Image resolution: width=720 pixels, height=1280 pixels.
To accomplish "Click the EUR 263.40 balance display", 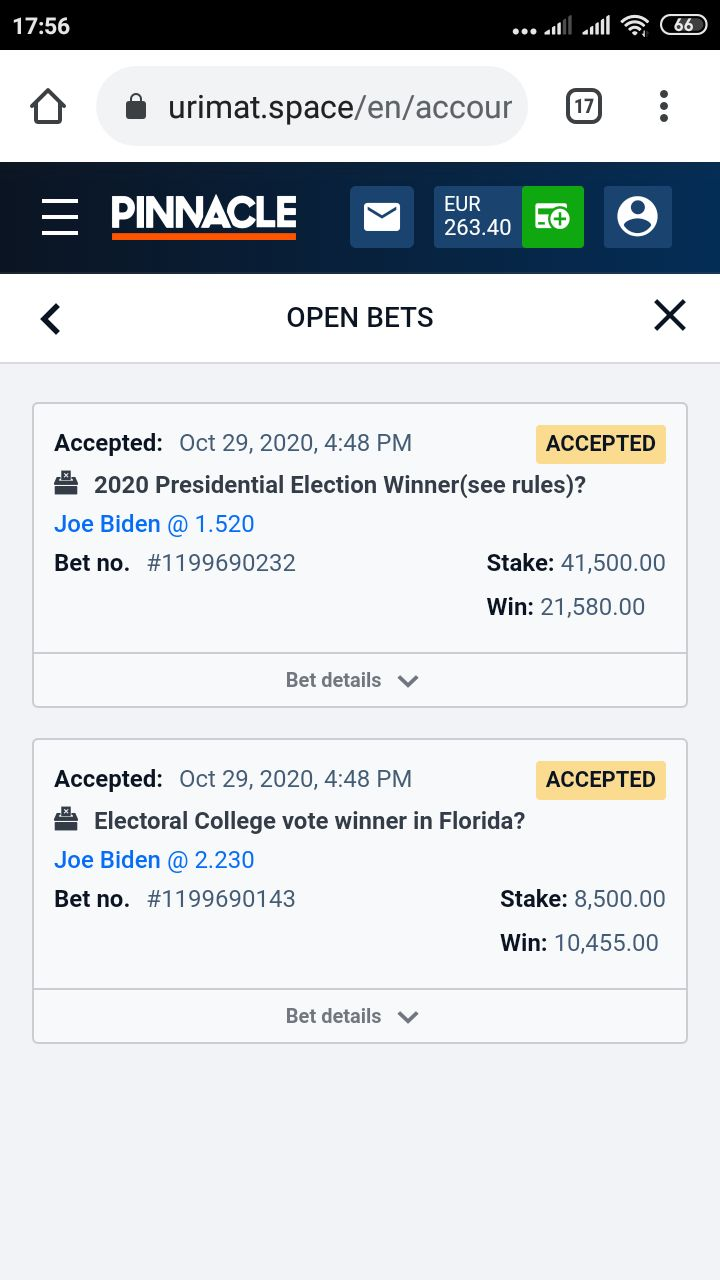I will pyautogui.click(x=478, y=217).
